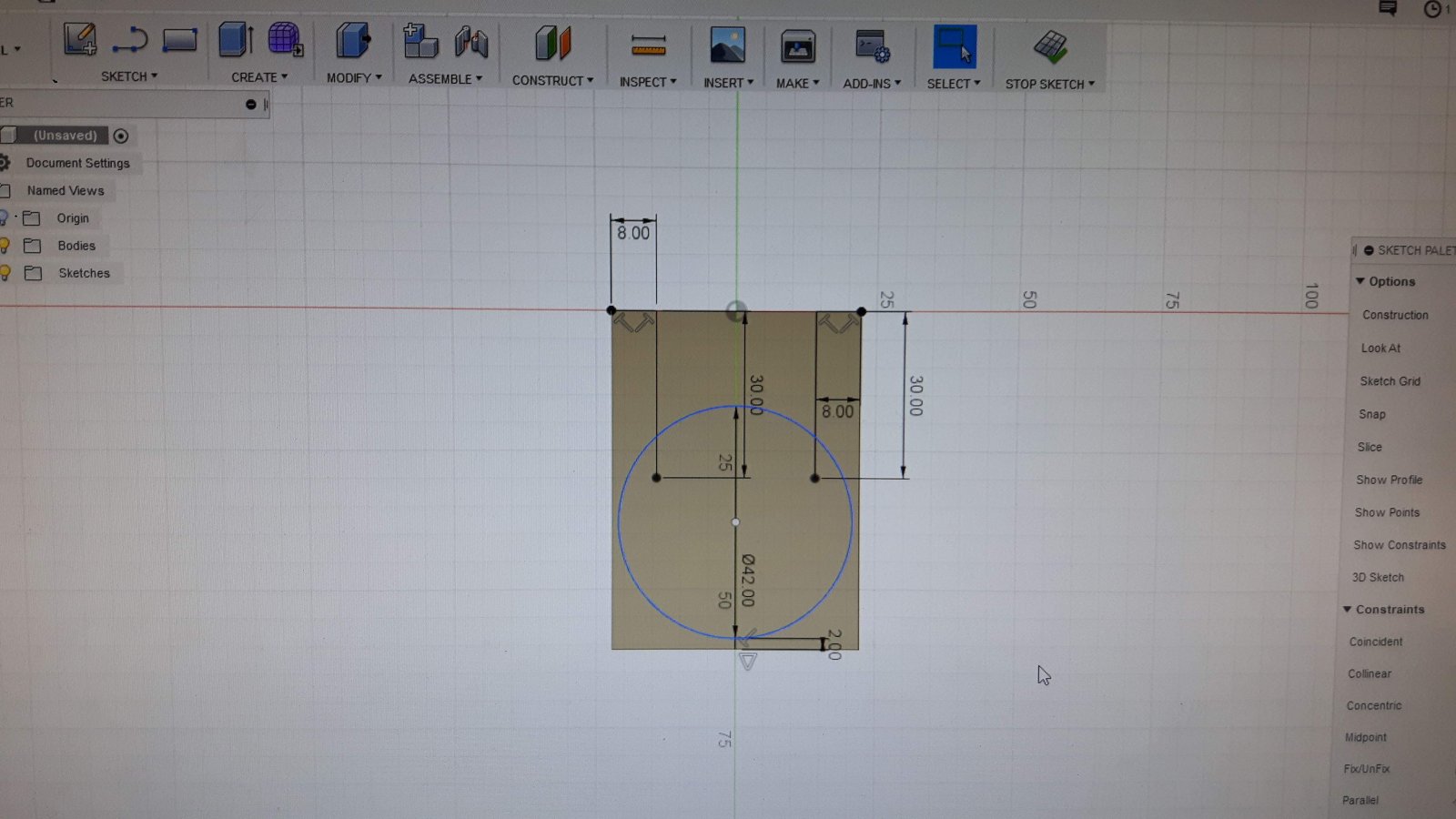Select Named Views in browser tree
The width and height of the screenshot is (1456, 819).
(66, 191)
